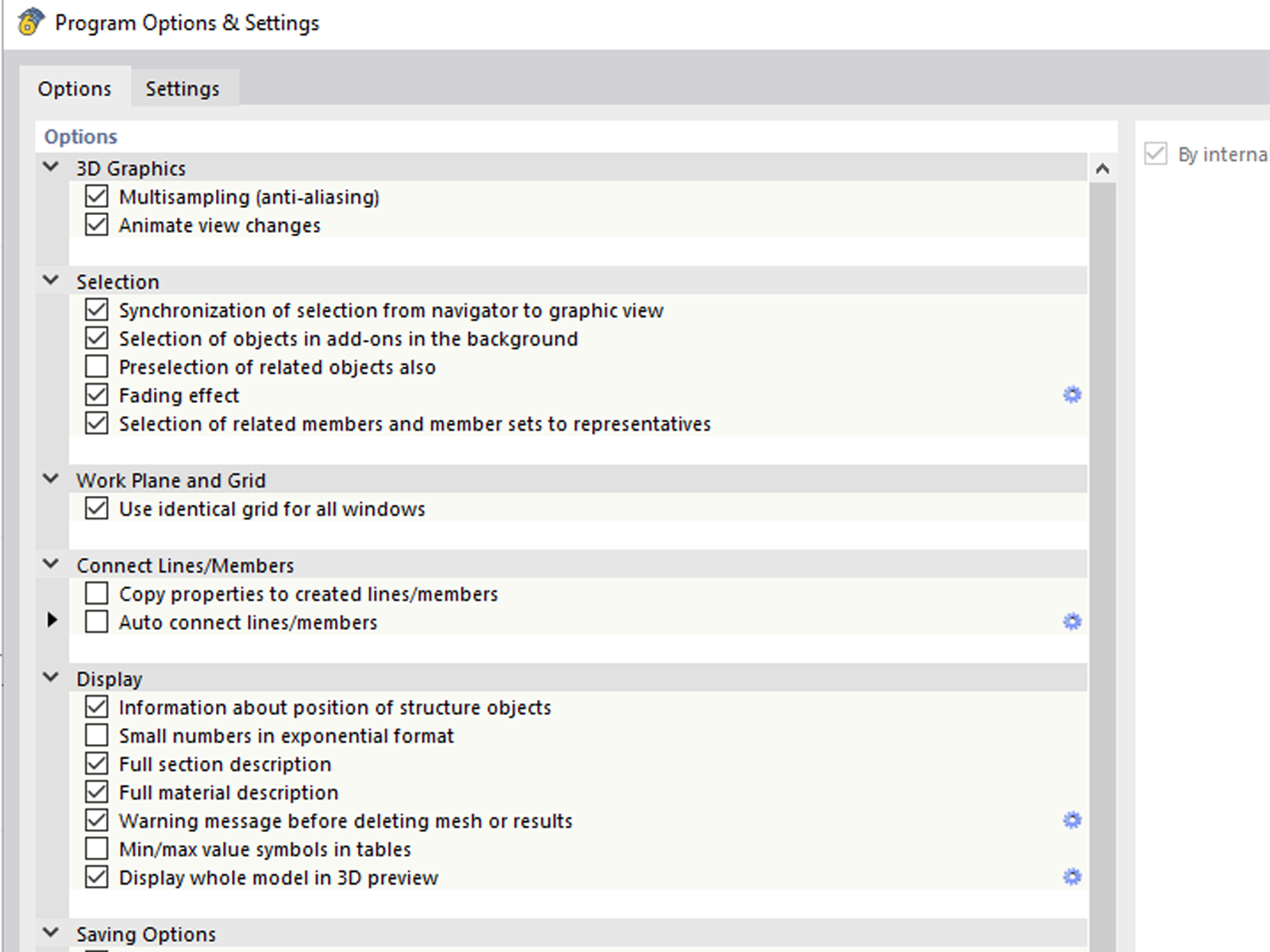Open gear for Display whole model in 3D preview
This screenshot has width=1270, height=952.
pyautogui.click(x=1072, y=877)
